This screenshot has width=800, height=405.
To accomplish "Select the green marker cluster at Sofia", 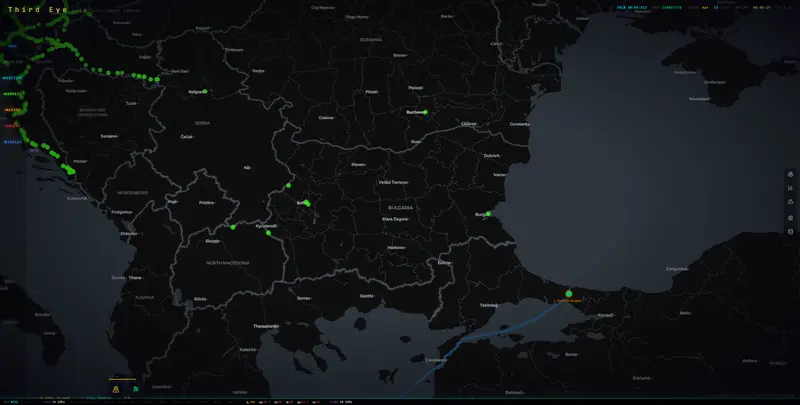I will (x=307, y=203).
